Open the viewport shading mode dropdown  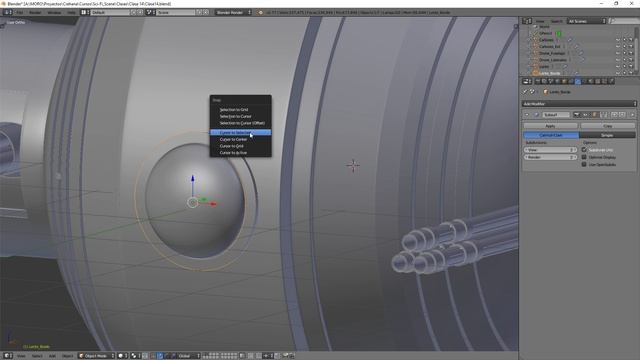click(x=122, y=356)
